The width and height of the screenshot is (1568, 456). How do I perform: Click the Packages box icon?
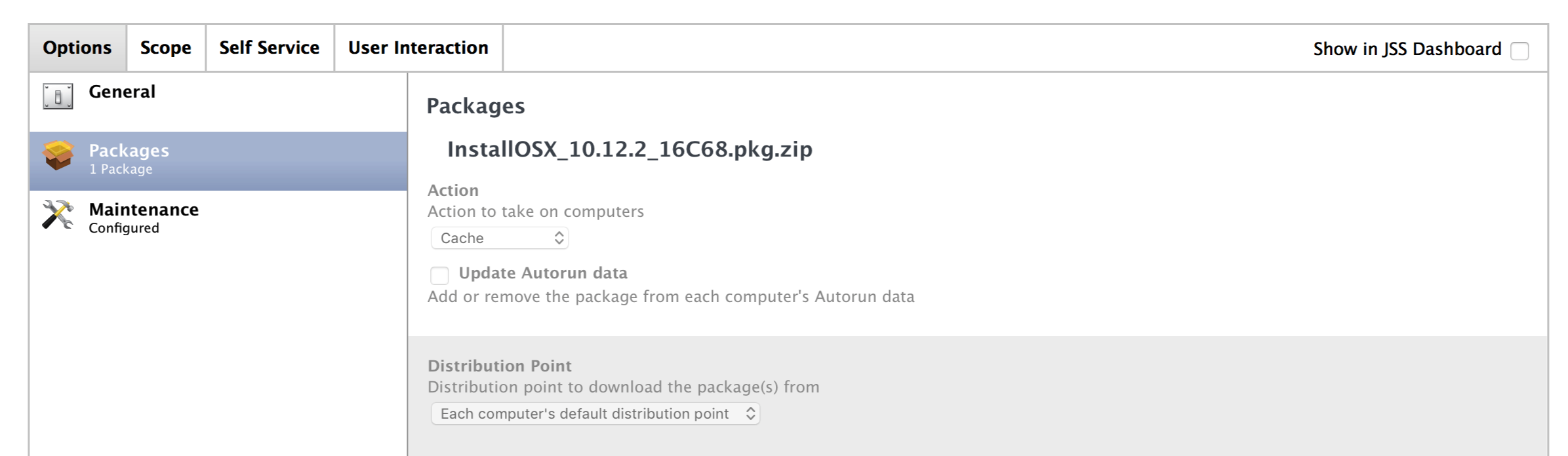click(x=58, y=155)
